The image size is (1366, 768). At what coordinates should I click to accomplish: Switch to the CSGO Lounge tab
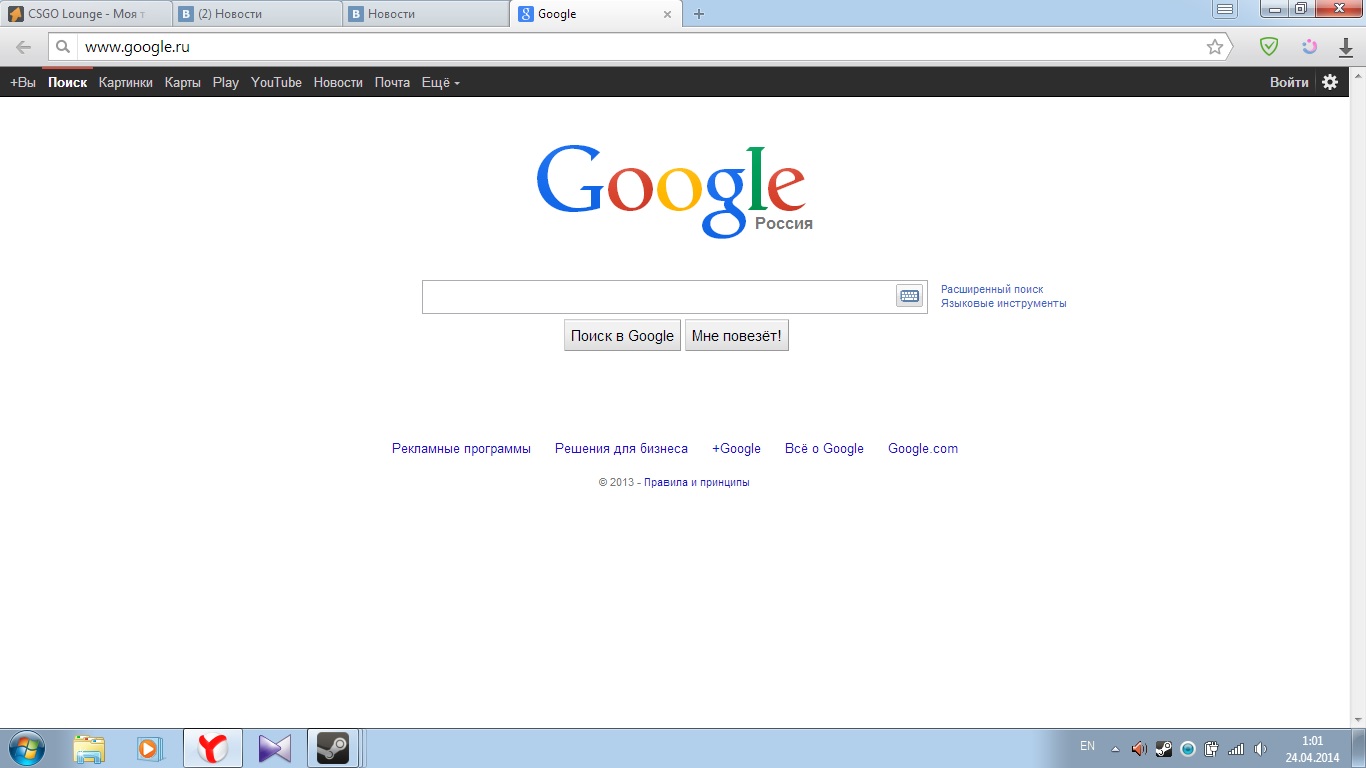click(x=85, y=14)
